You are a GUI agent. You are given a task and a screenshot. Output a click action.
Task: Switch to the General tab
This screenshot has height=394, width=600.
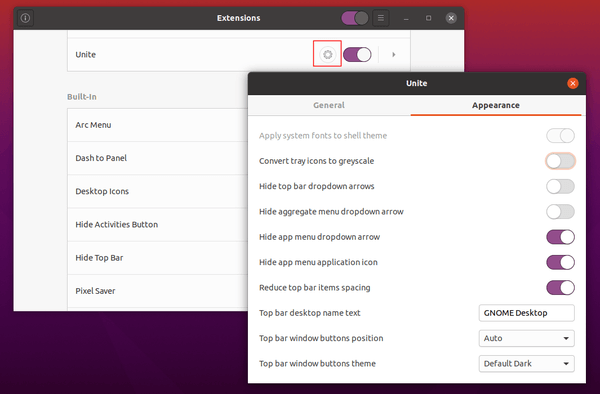coord(329,105)
